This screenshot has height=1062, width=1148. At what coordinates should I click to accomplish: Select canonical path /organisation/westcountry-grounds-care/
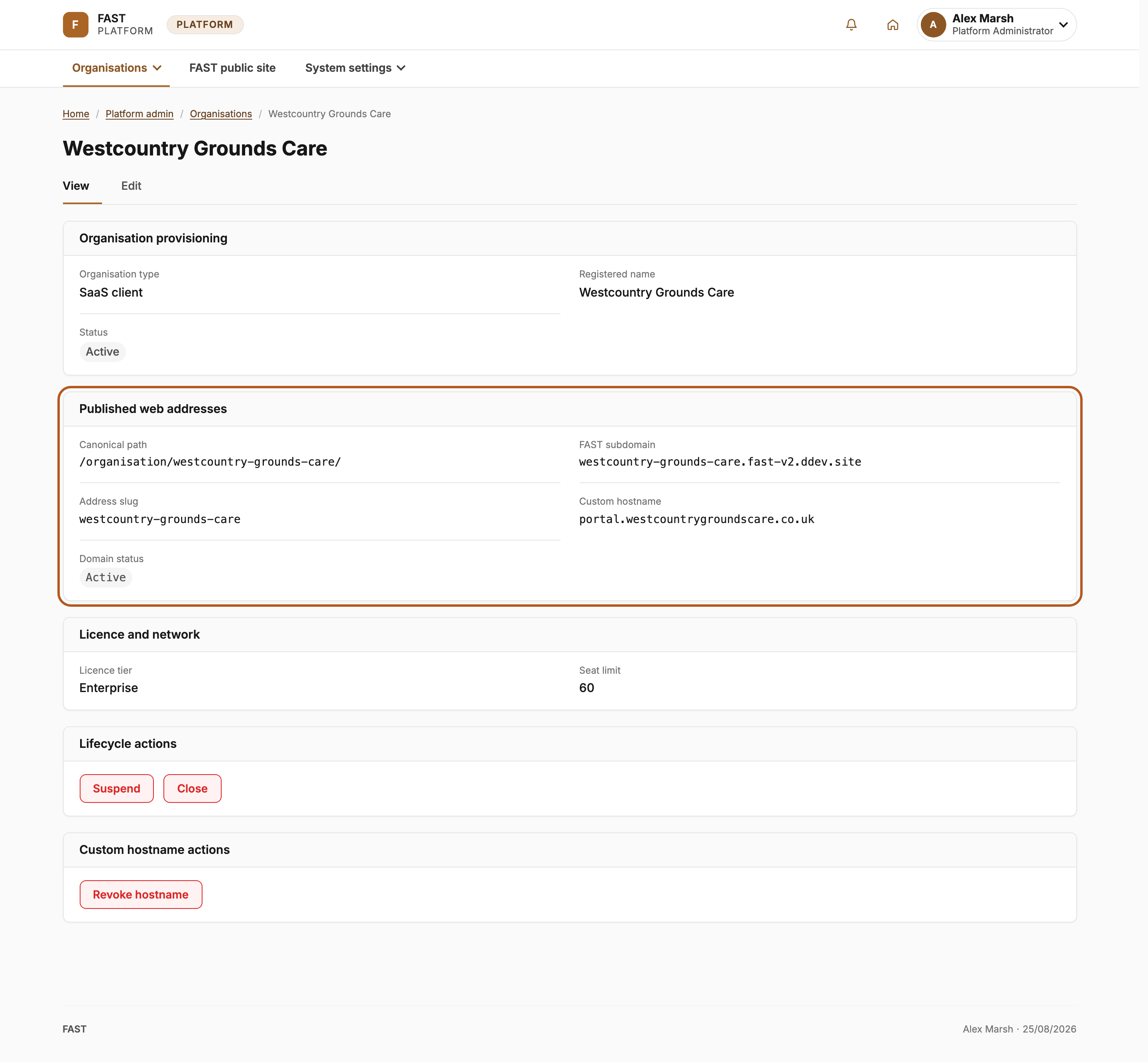point(210,462)
